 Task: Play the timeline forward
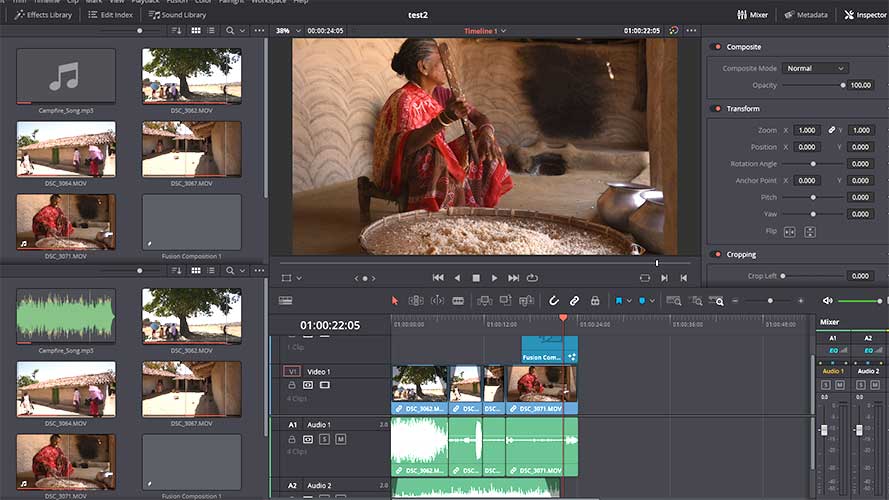494,278
